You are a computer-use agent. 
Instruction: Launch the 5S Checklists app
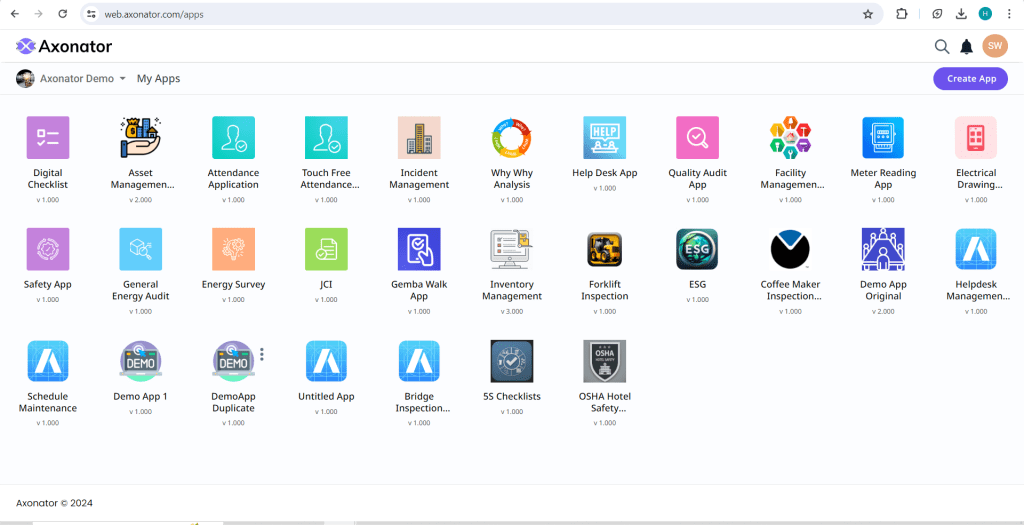pos(512,362)
